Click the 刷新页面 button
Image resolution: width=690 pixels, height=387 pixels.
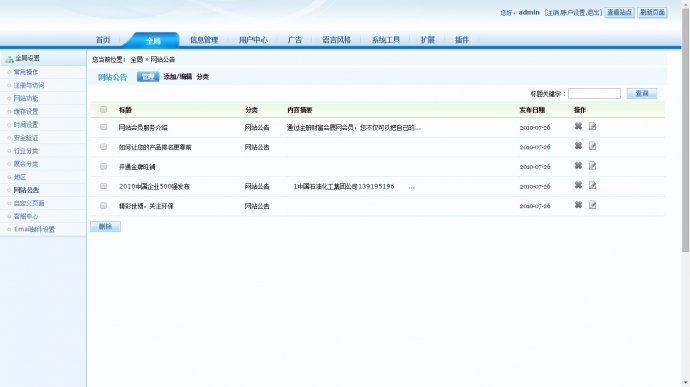(x=652, y=12)
